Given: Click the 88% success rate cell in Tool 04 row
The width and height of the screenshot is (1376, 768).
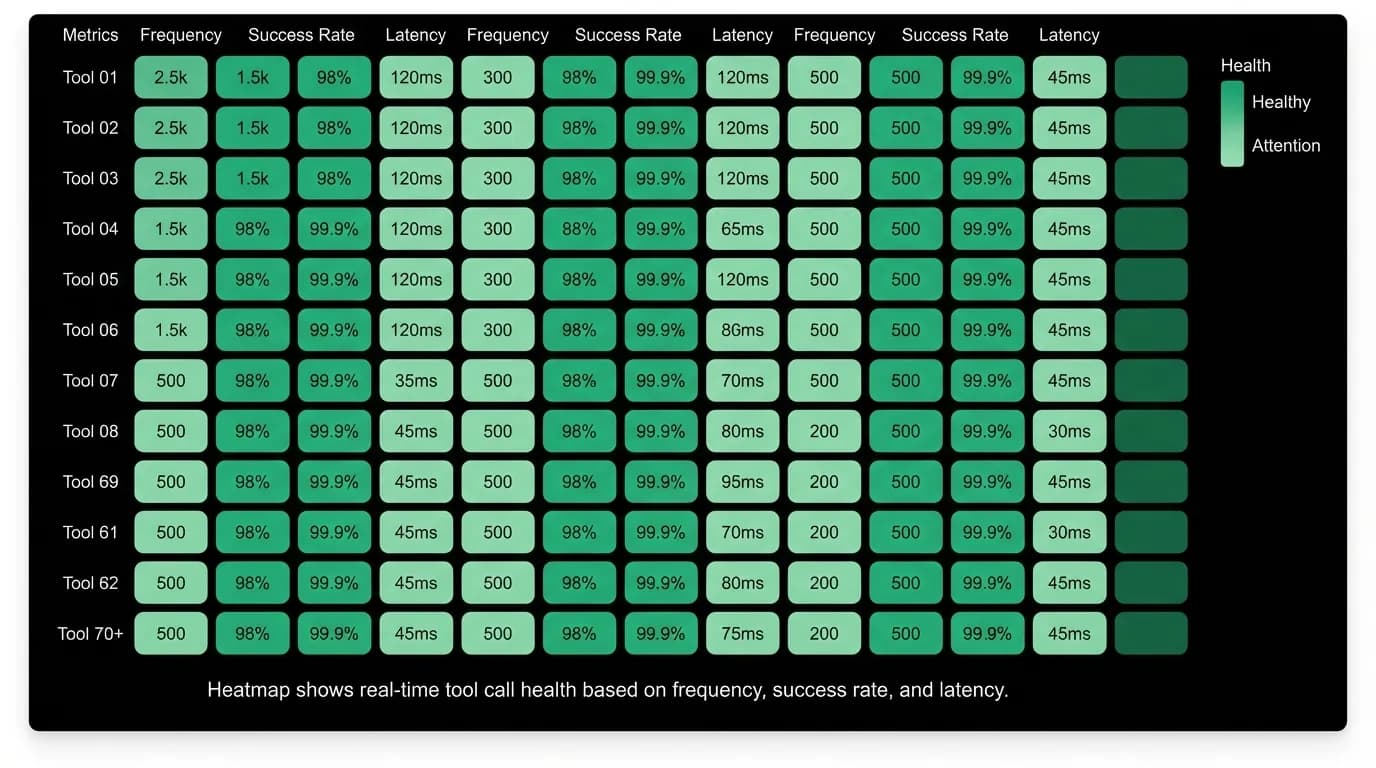Looking at the screenshot, I should [x=579, y=229].
